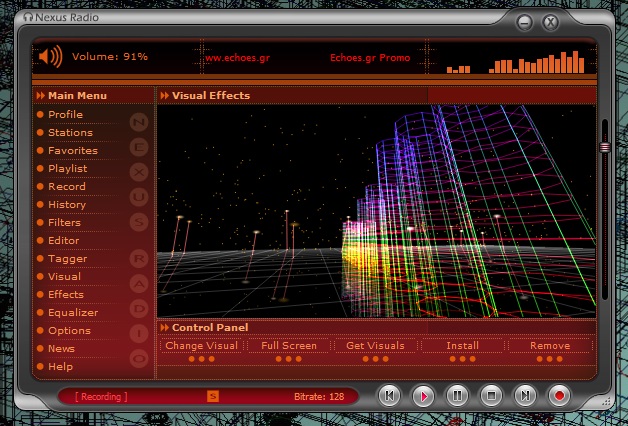Click the vertical slider handle on right edge
The image size is (628, 426).
point(604,147)
